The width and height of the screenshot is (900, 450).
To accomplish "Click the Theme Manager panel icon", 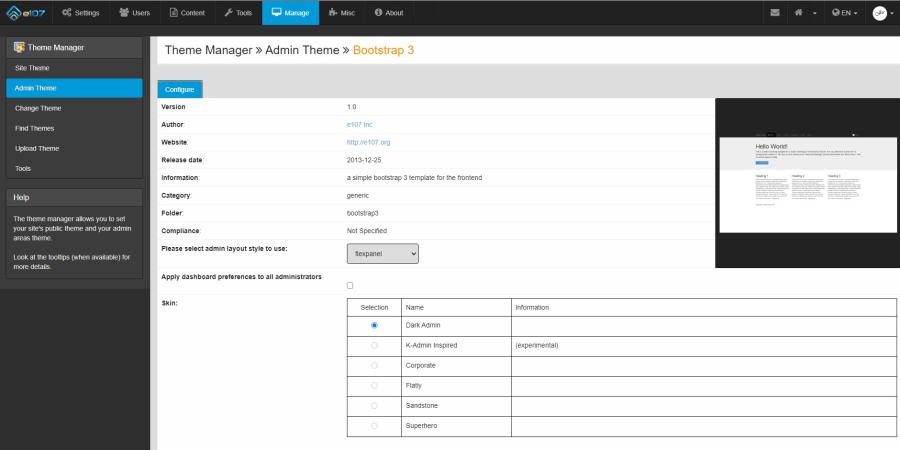I will click(x=19, y=47).
